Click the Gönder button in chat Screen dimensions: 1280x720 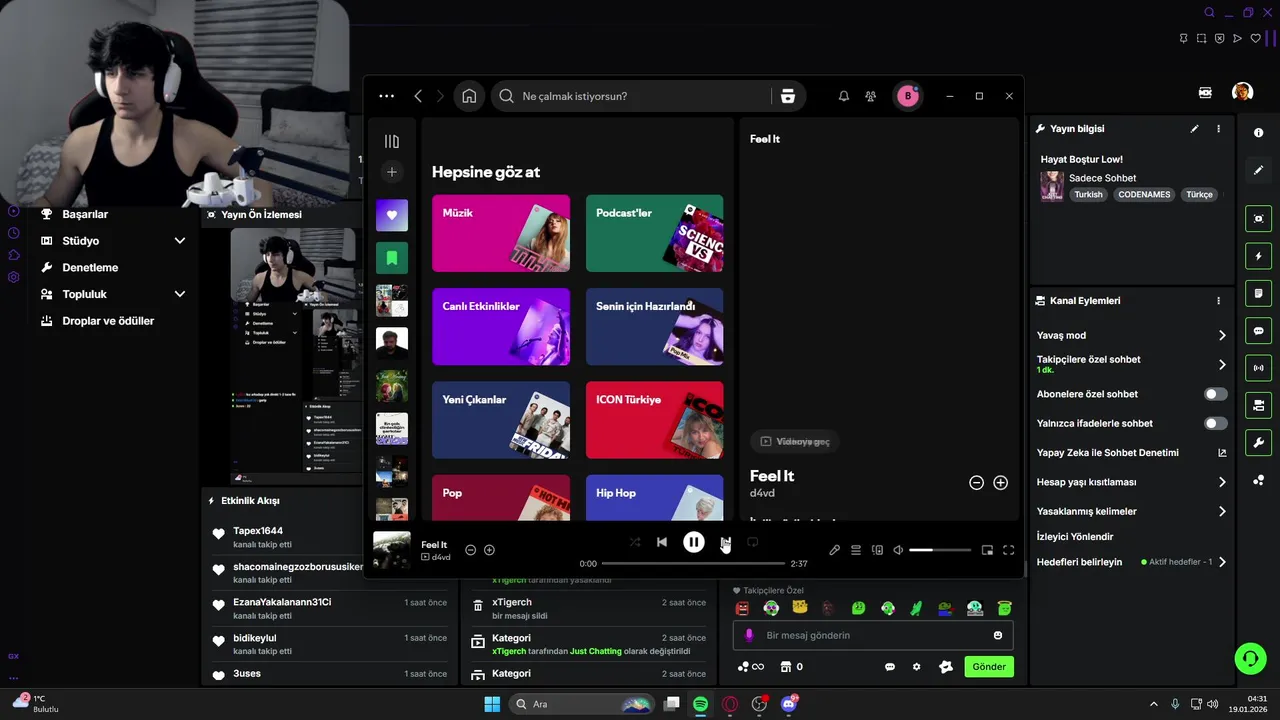989,667
